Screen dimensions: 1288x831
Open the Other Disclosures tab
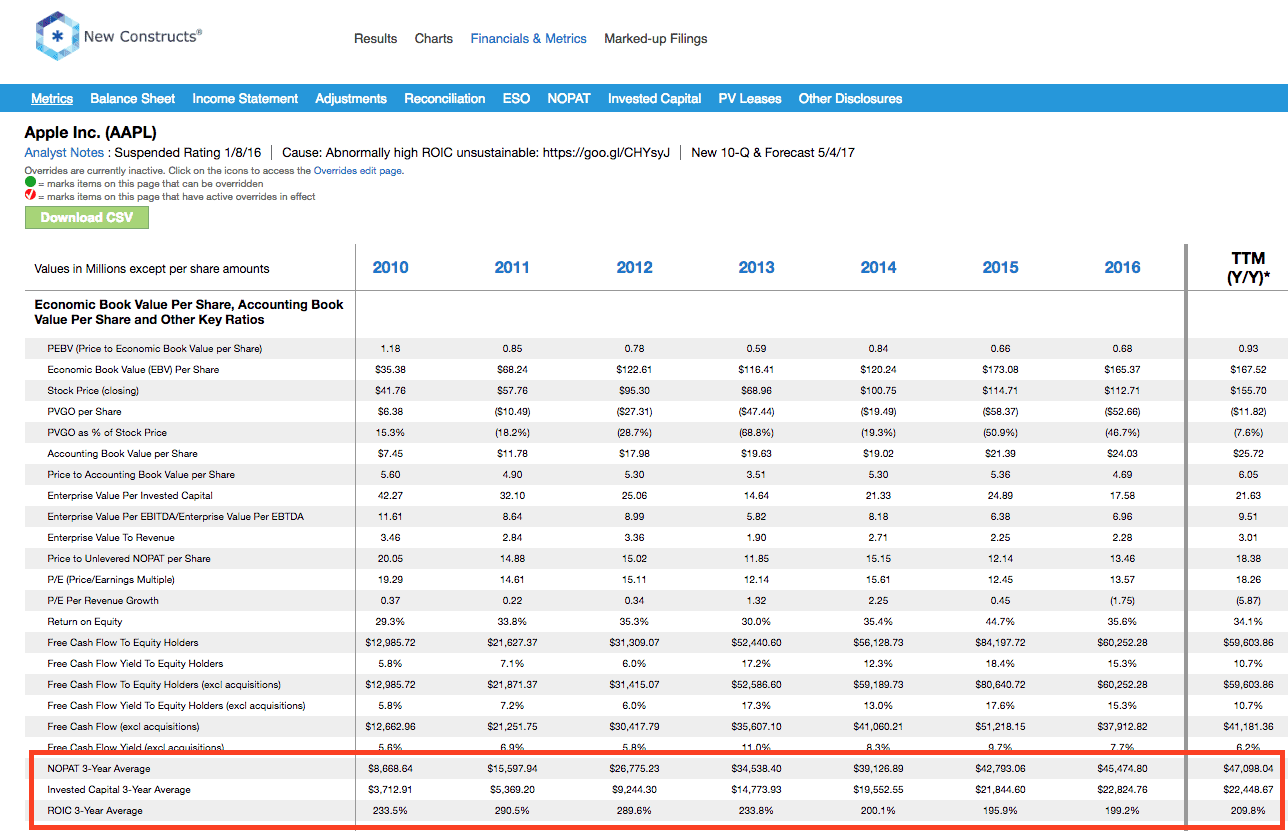pyautogui.click(x=850, y=98)
